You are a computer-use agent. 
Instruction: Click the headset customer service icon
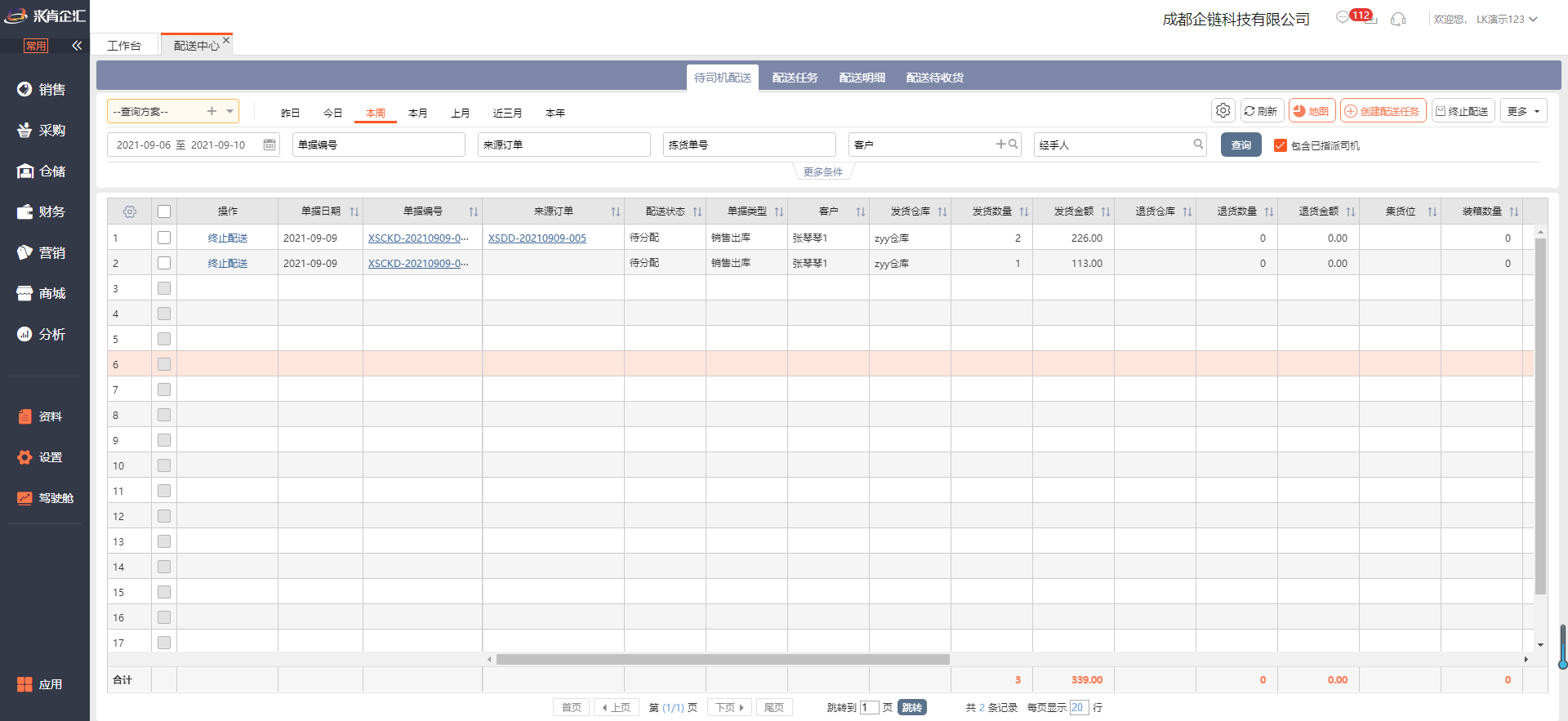[x=1398, y=19]
